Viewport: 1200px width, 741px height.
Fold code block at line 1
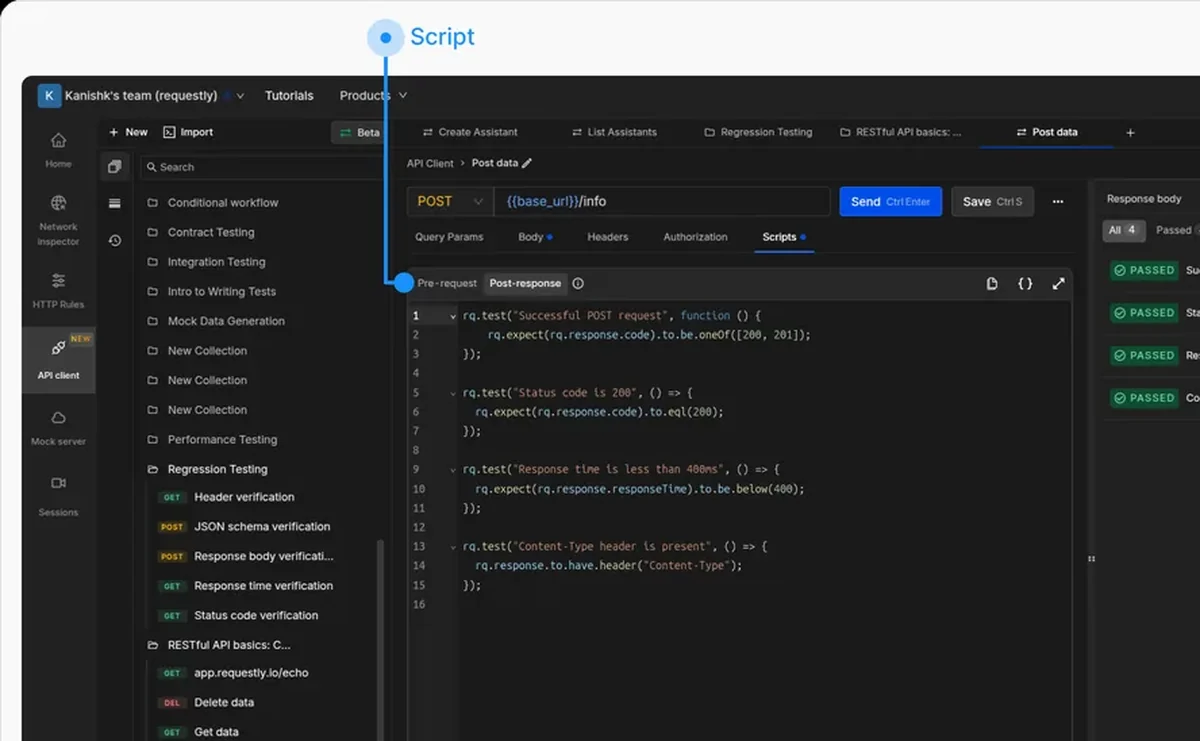point(453,316)
